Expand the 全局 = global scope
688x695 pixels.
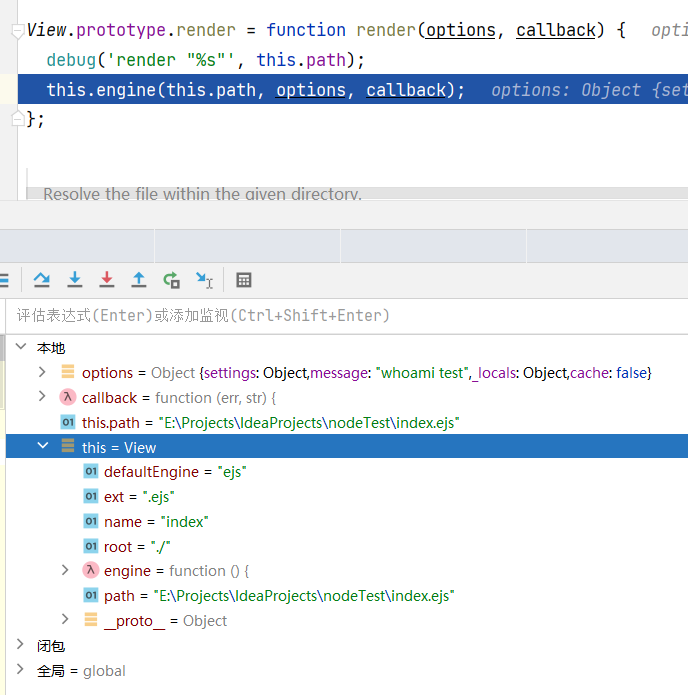20,669
